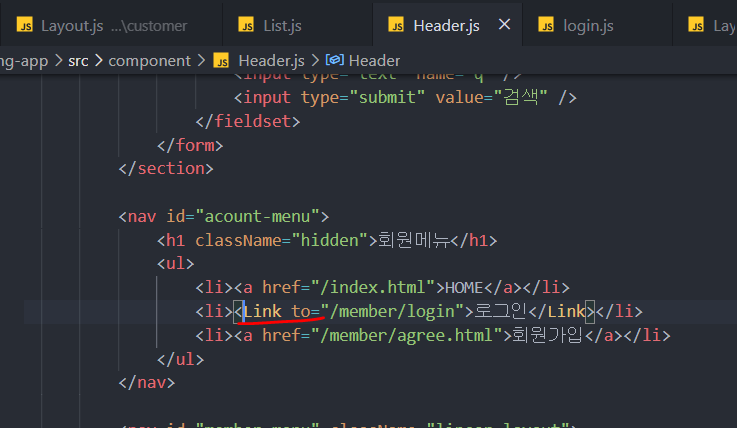Click the JS icon on Layout.js tab
This screenshot has height=428, width=737.
coord(24,25)
